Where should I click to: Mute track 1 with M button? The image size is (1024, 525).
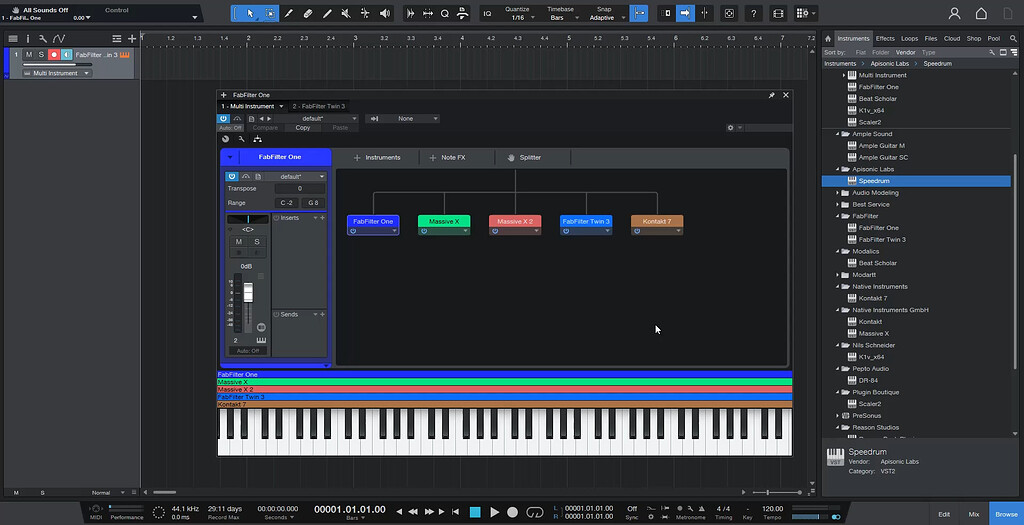(x=29, y=55)
